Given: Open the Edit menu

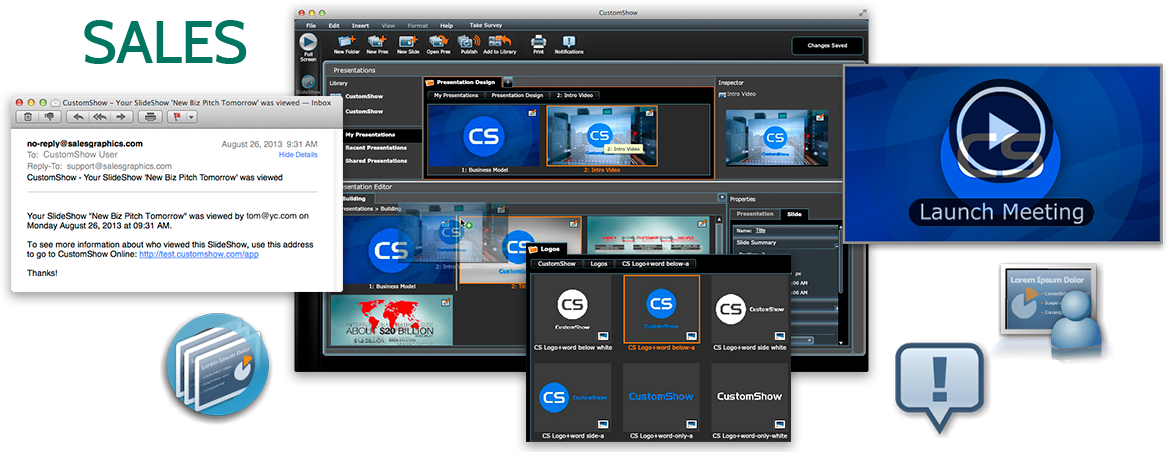Looking at the screenshot, I should (334, 25).
